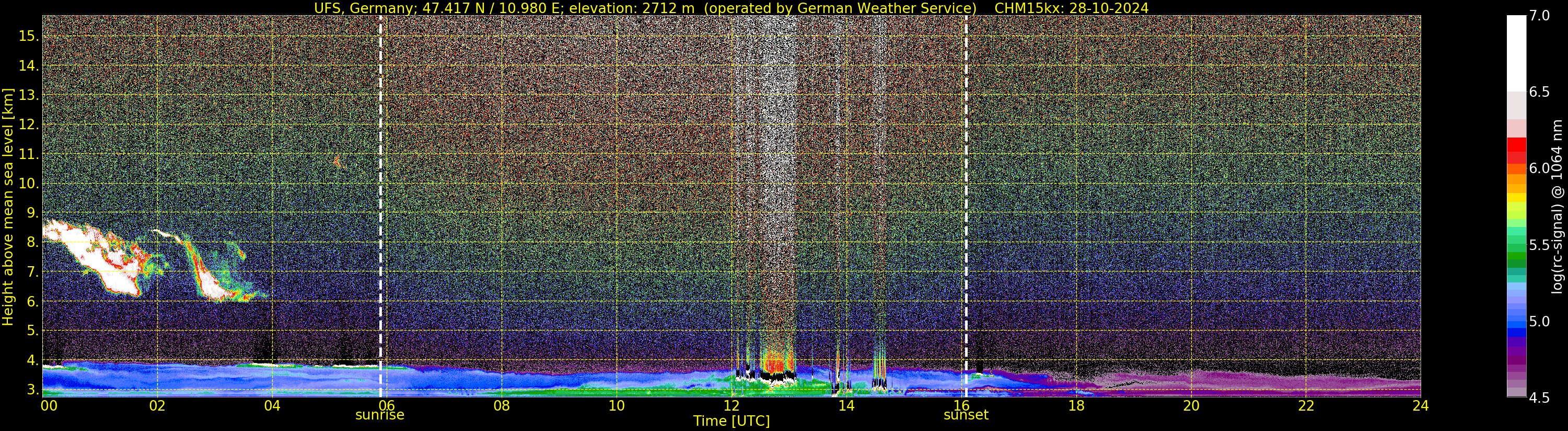Click the white top end of the color bar
The height and width of the screenshot is (431, 1568).
click(1516, 53)
